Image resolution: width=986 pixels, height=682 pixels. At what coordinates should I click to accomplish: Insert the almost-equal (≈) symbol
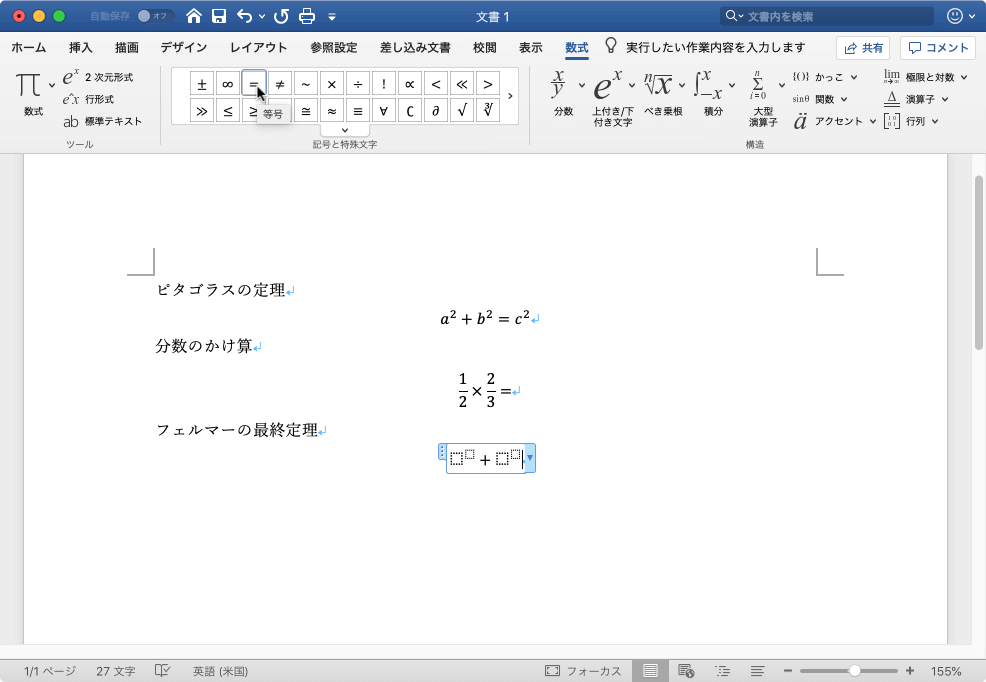pos(331,111)
